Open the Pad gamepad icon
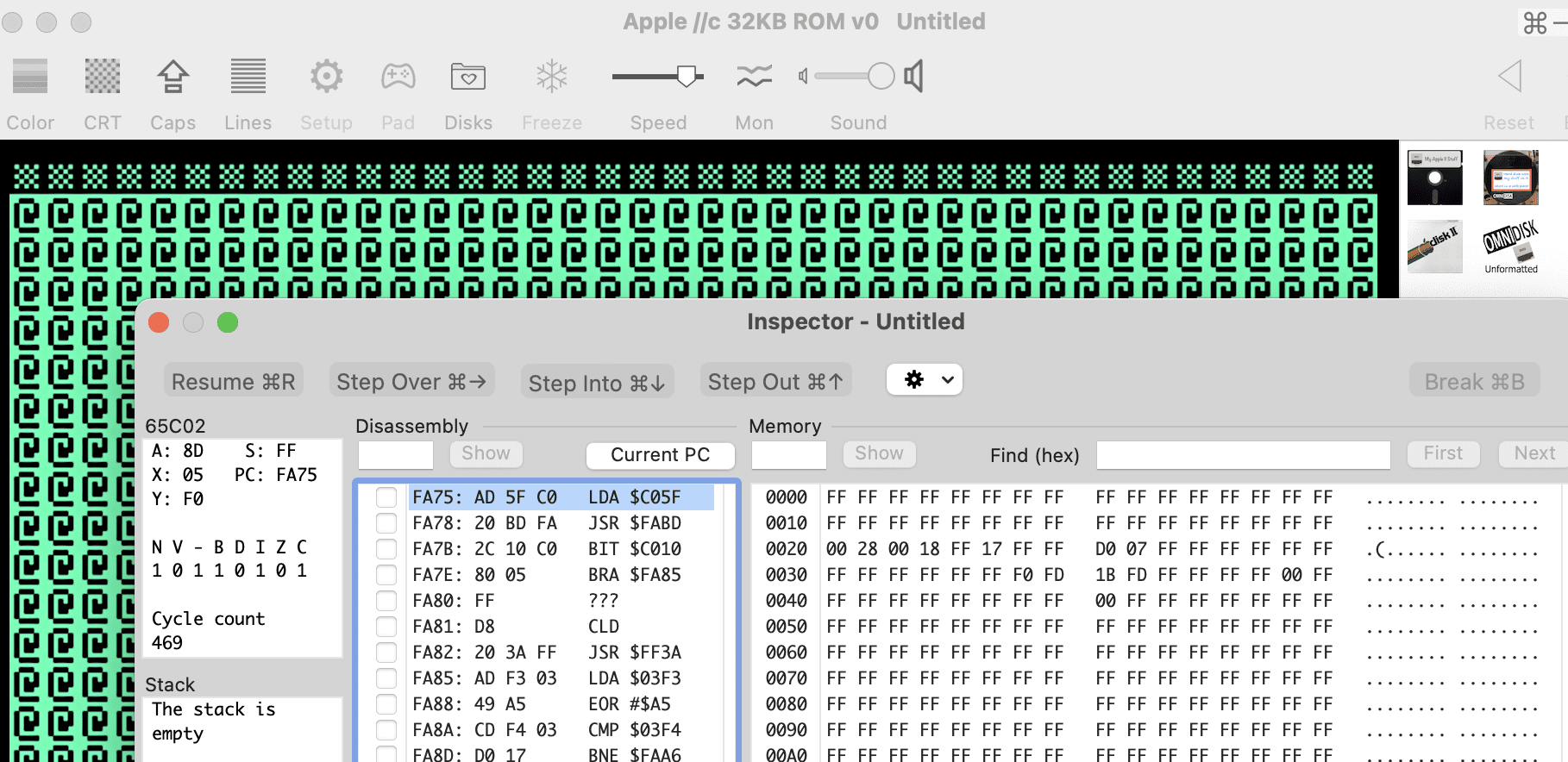This screenshot has width=1568, height=762. [x=398, y=77]
